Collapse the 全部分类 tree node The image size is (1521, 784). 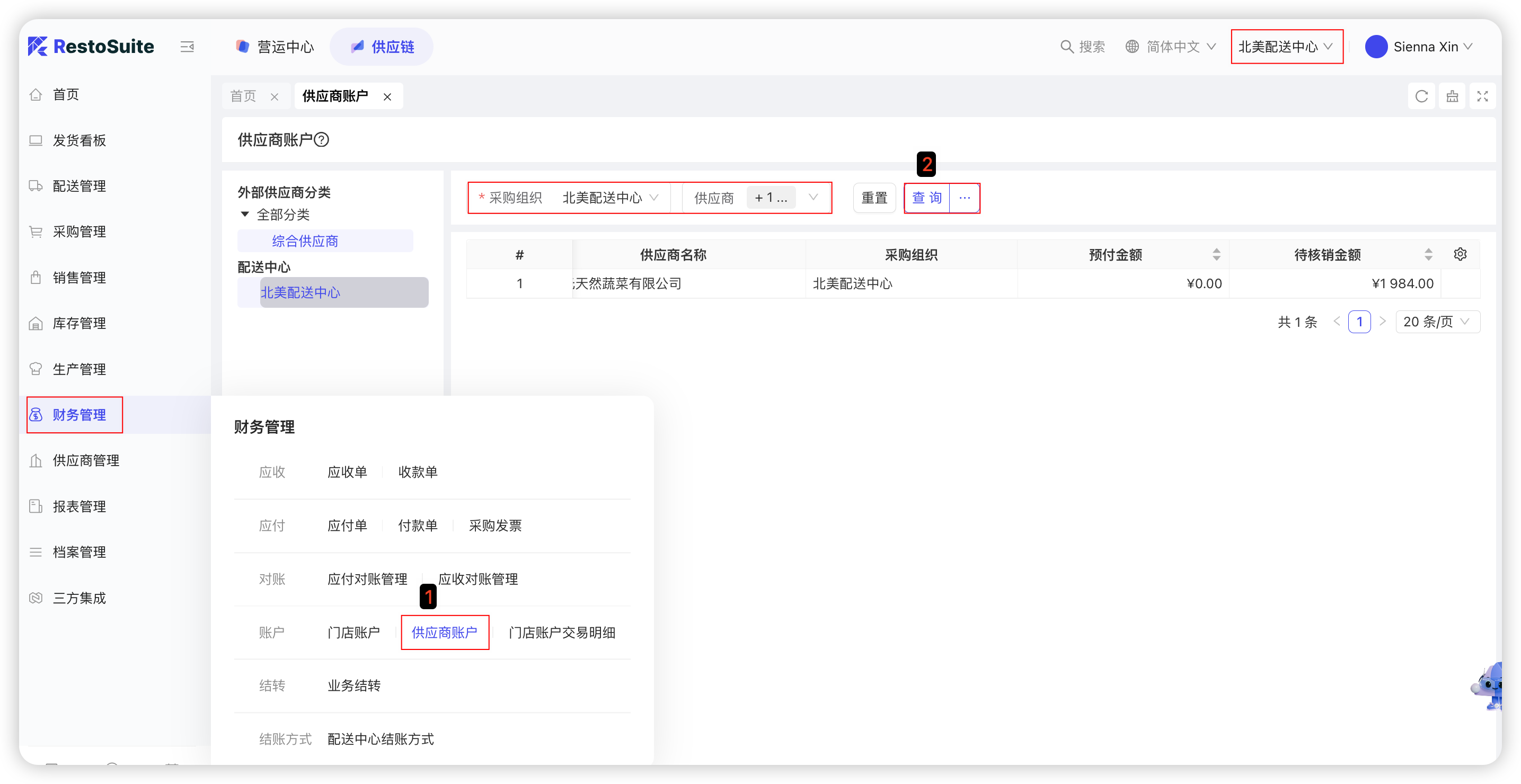pyautogui.click(x=244, y=215)
